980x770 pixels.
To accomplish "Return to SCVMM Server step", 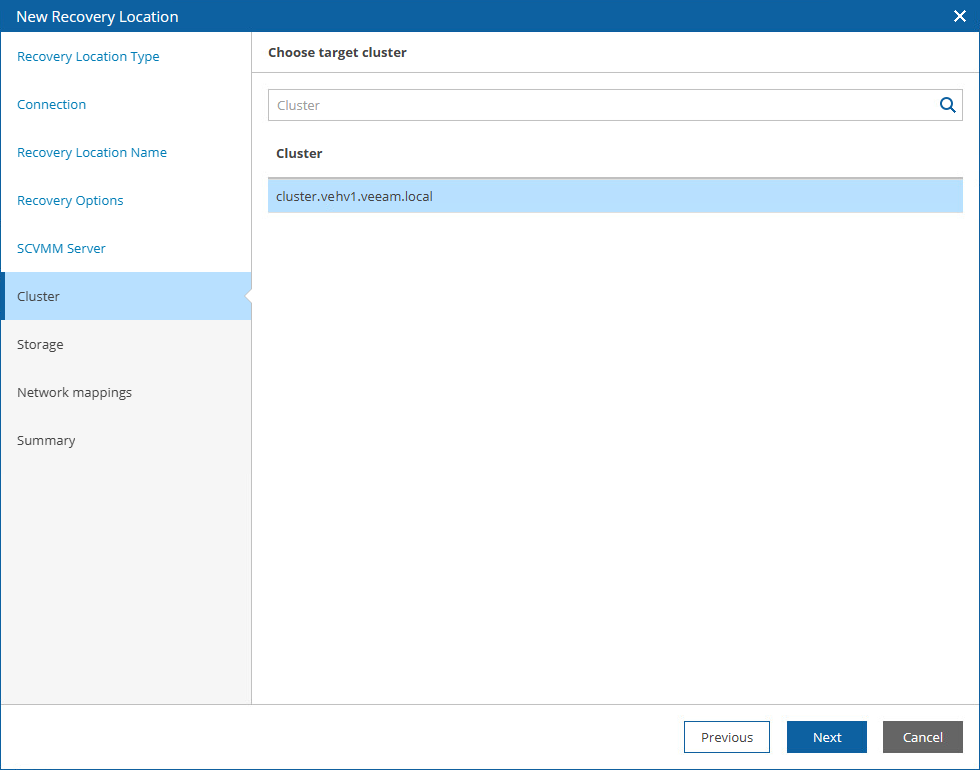I will [x=61, y=249].
